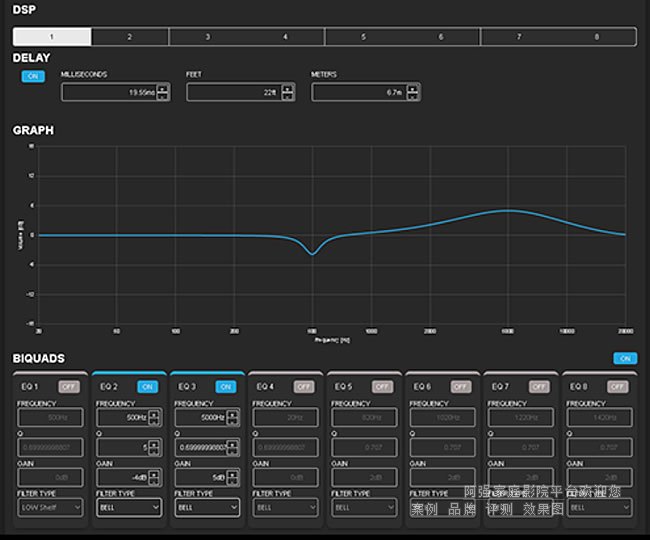
Task: Click the blue EQ response curve peak
Action: pos(508,211)
